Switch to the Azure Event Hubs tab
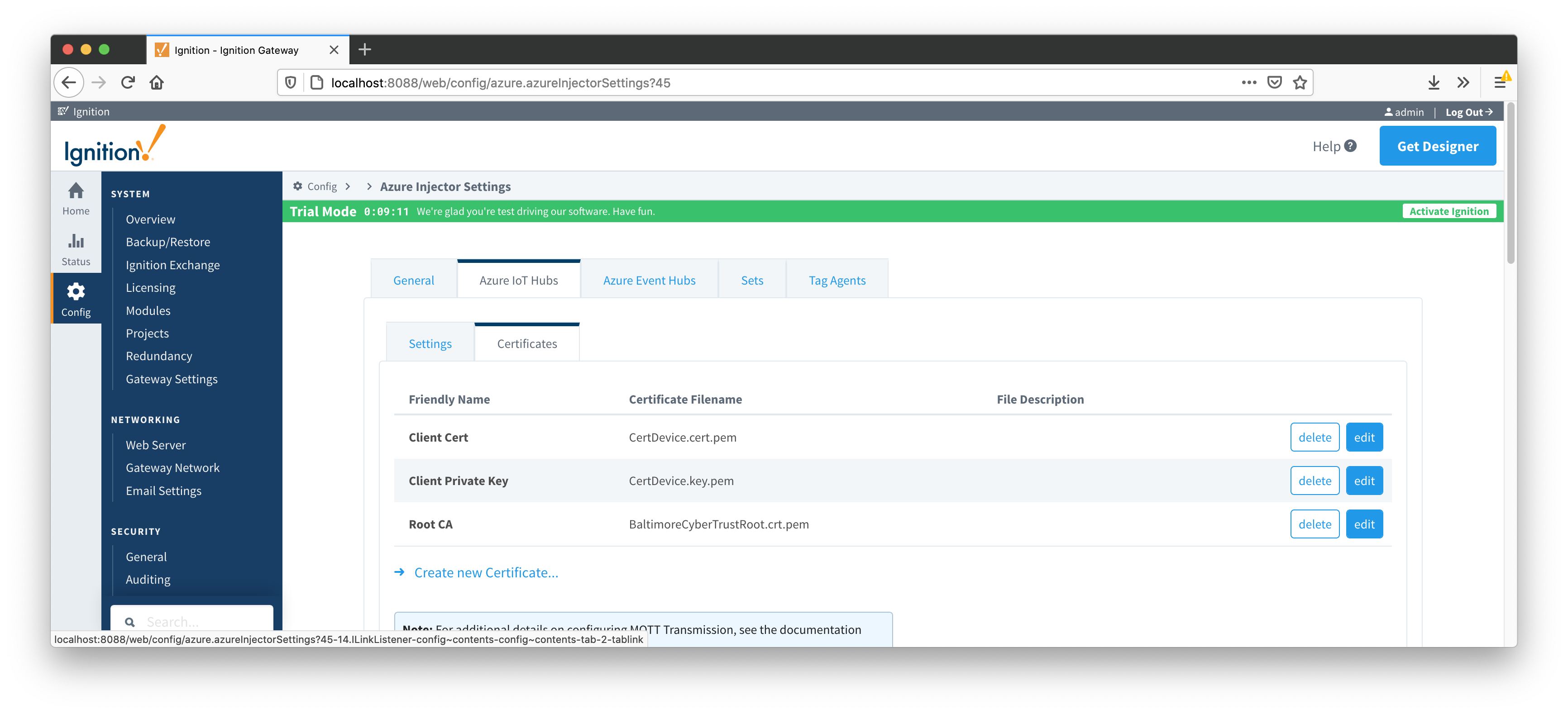Viewport: 1568px width, 714px height. click(x=649, y=280)
